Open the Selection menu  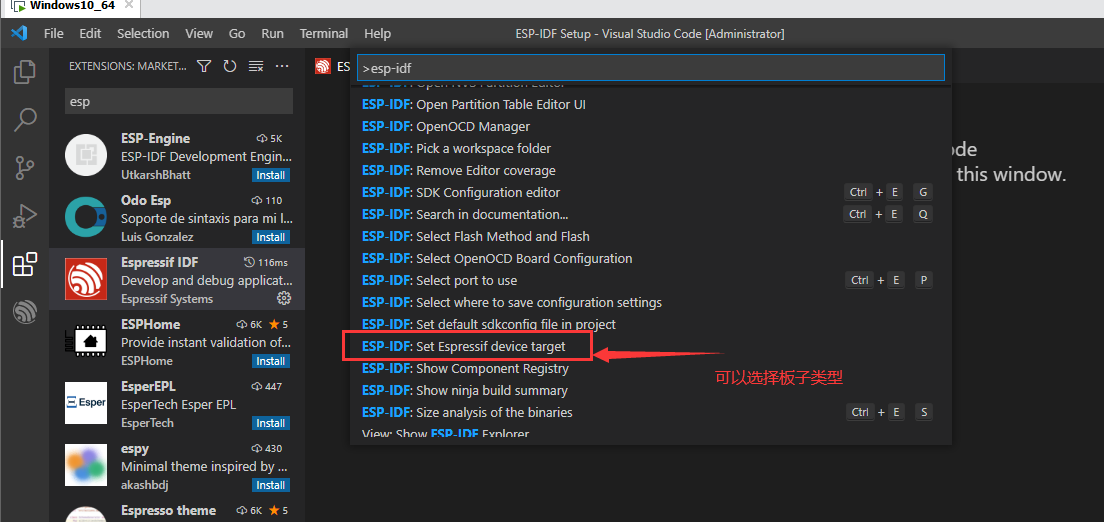143,33
